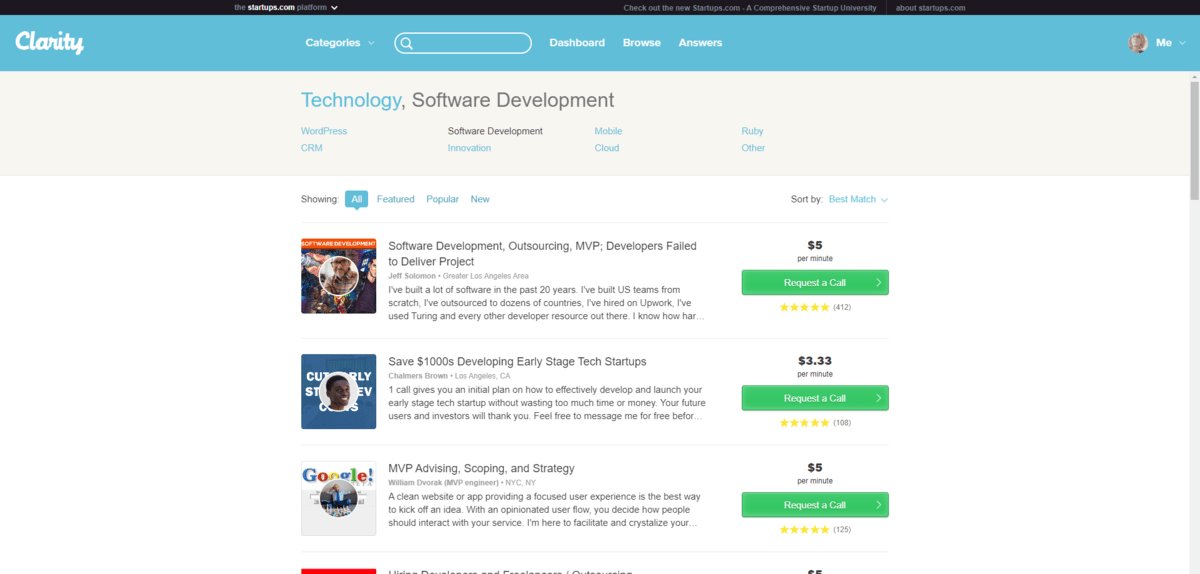Open the Ruby subcategory
This screenshot has width=1200, height=574.
[752, 131]
